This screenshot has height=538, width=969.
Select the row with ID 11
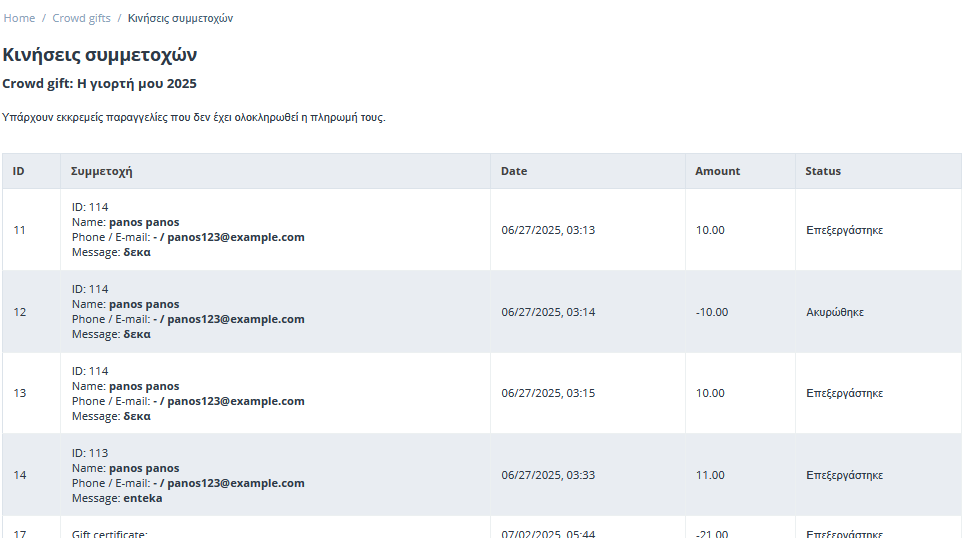[x=482, y=230]
